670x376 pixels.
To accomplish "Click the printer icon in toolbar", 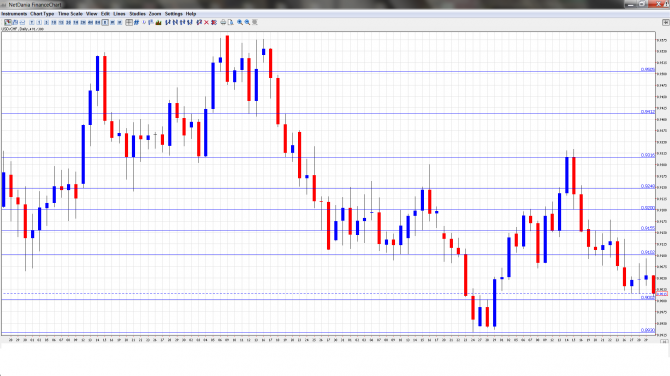I will (x=223, y=22).
